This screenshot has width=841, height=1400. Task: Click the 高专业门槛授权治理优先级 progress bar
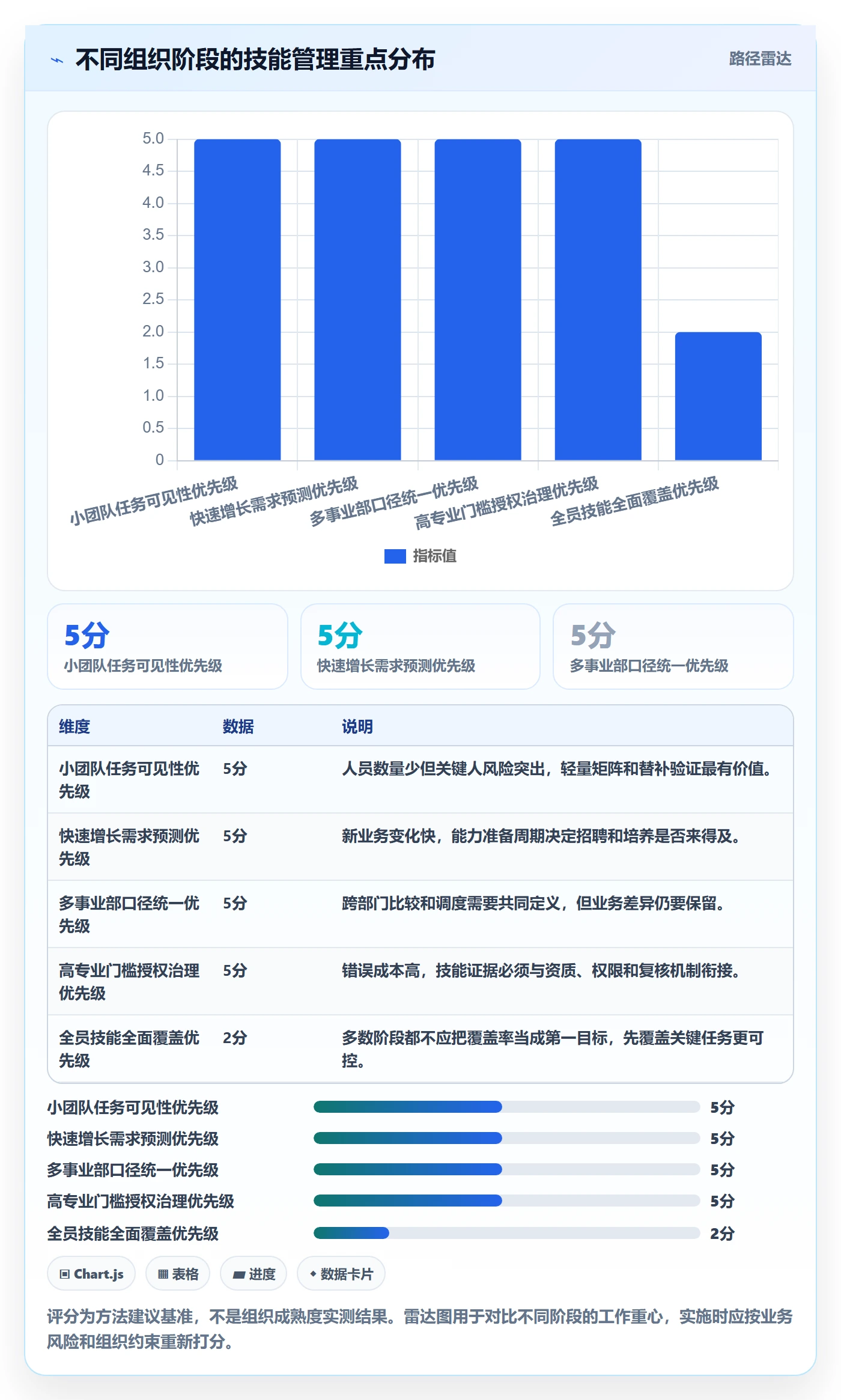click(506, 1201)
